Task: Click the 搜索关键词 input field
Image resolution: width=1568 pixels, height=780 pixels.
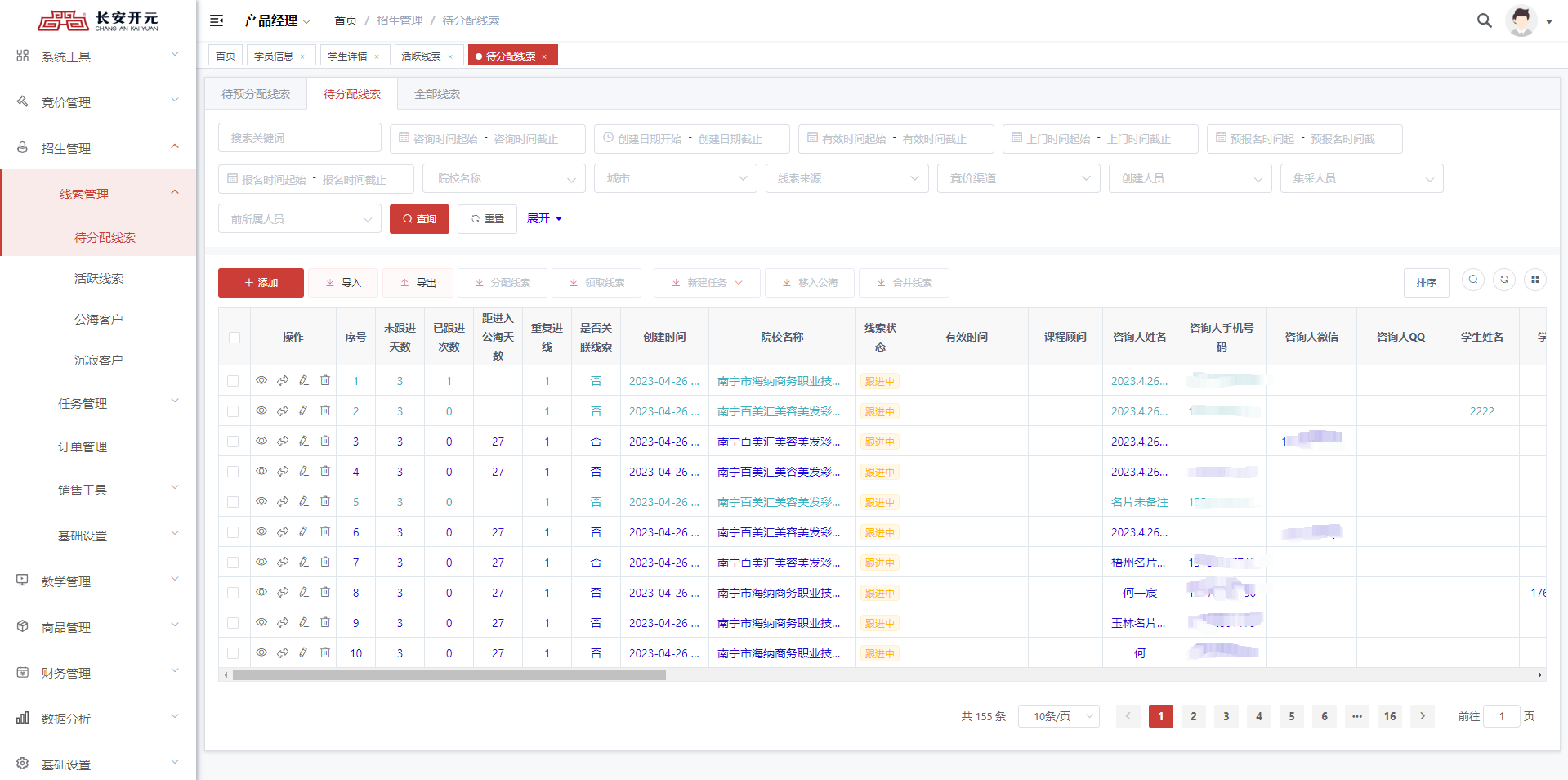Action: click(x=300, y=138)
